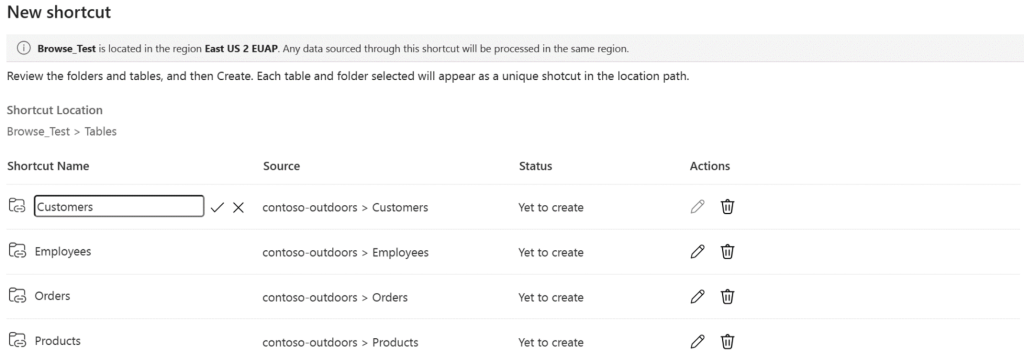Click the Orders shortcut folder icon
The width and height of the screenshot is (1024, 364).
pos(17,296)
